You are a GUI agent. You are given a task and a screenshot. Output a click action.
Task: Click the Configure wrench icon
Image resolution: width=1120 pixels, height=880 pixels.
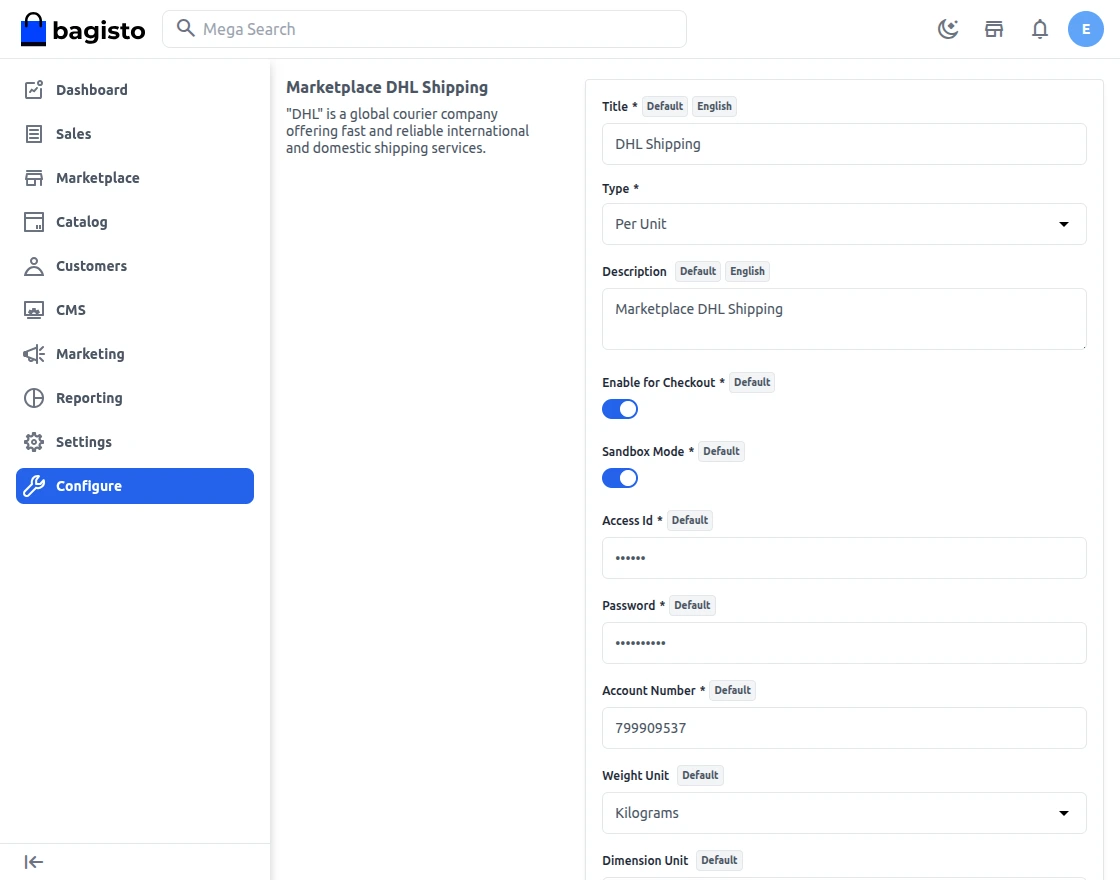[x=34, y=486]
